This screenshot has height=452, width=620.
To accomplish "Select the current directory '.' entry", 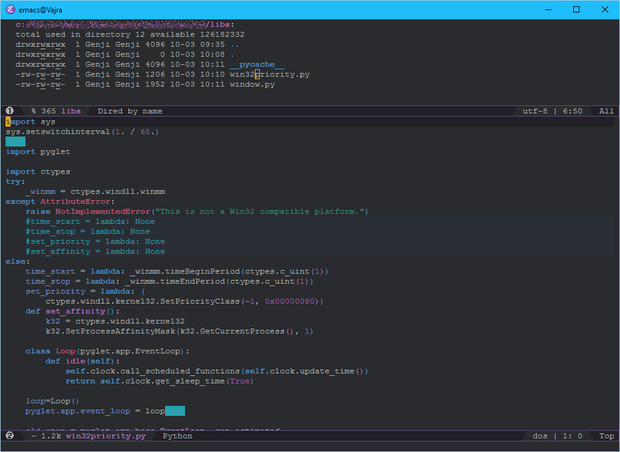I will [232, 55].
